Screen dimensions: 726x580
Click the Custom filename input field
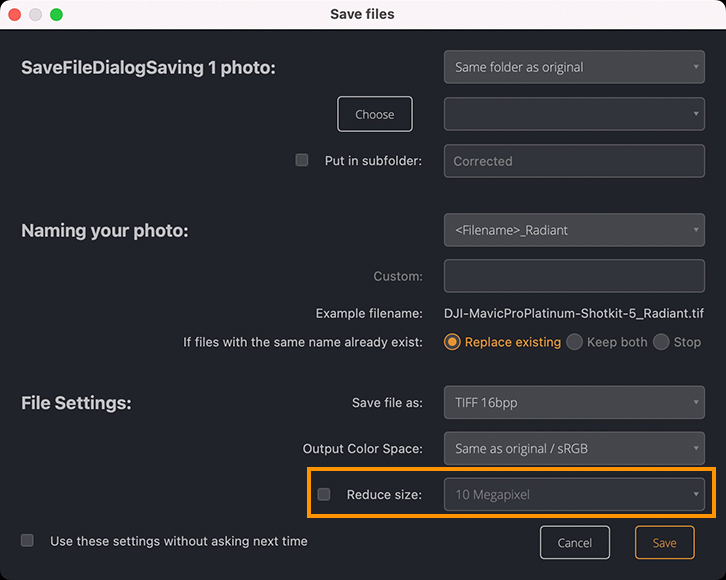574,276
